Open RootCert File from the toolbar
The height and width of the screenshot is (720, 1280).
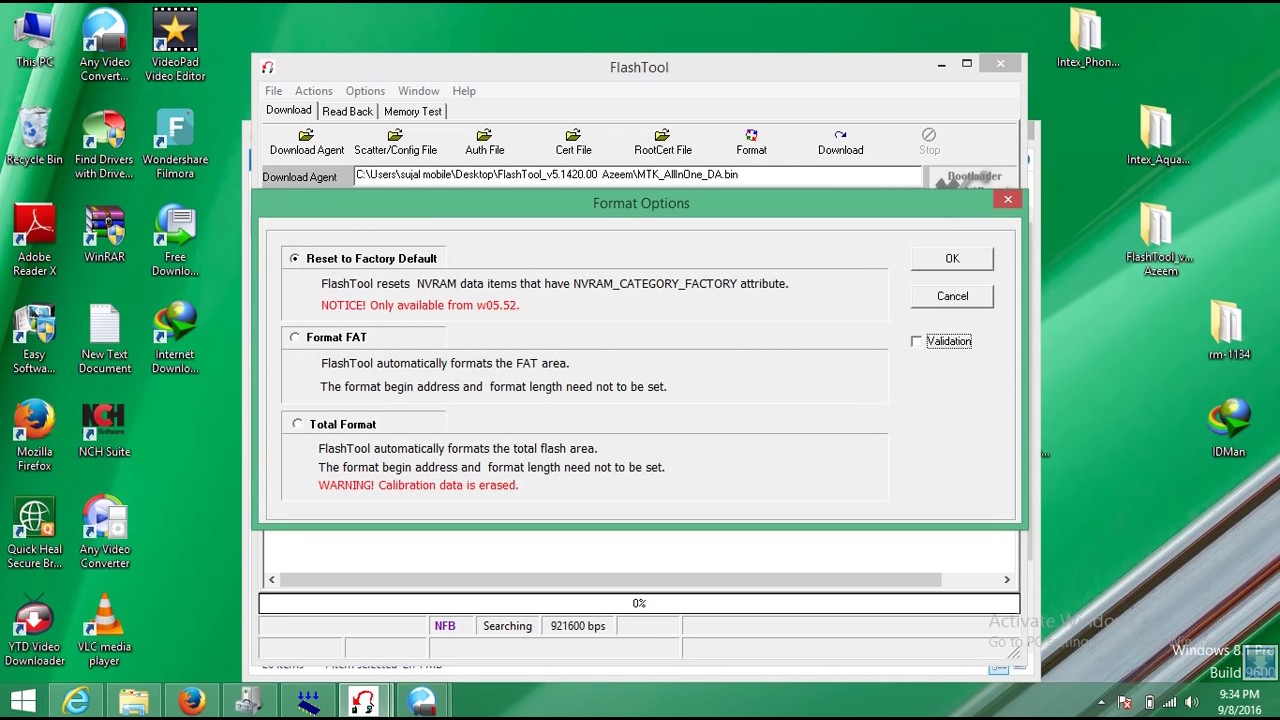662,142
